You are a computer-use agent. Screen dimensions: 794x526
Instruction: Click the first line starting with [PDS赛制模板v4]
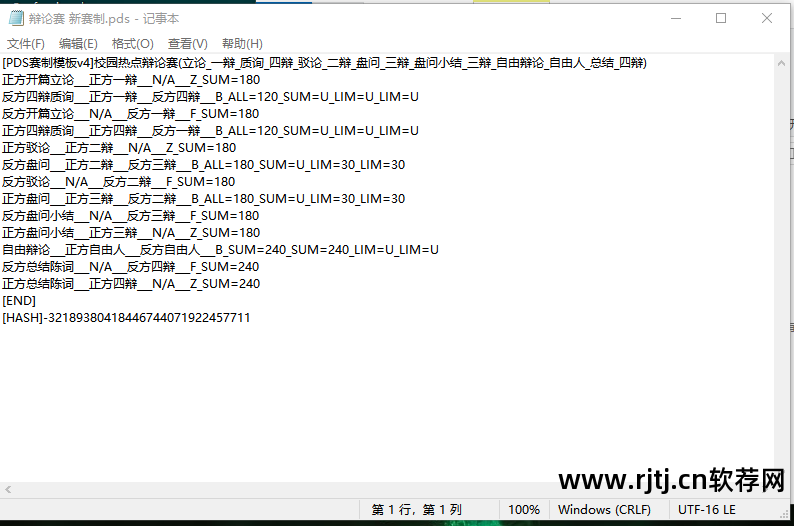point(325,63)
